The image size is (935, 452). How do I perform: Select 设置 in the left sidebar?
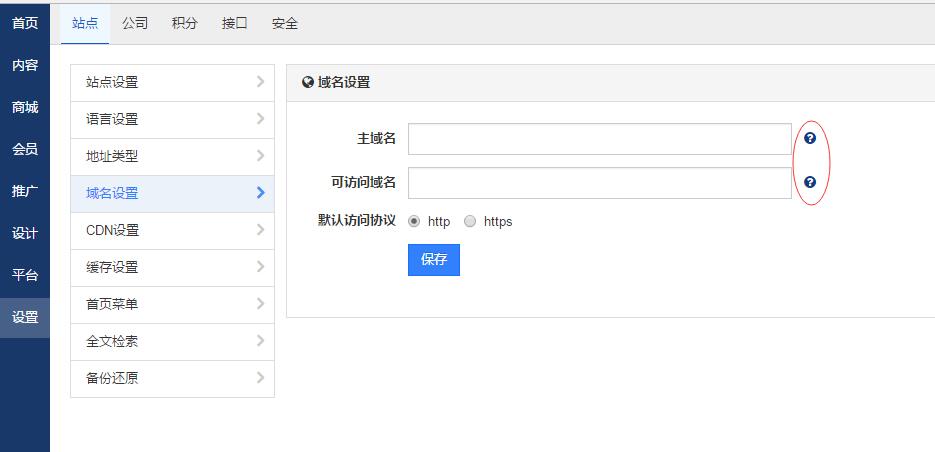(25, 317)
